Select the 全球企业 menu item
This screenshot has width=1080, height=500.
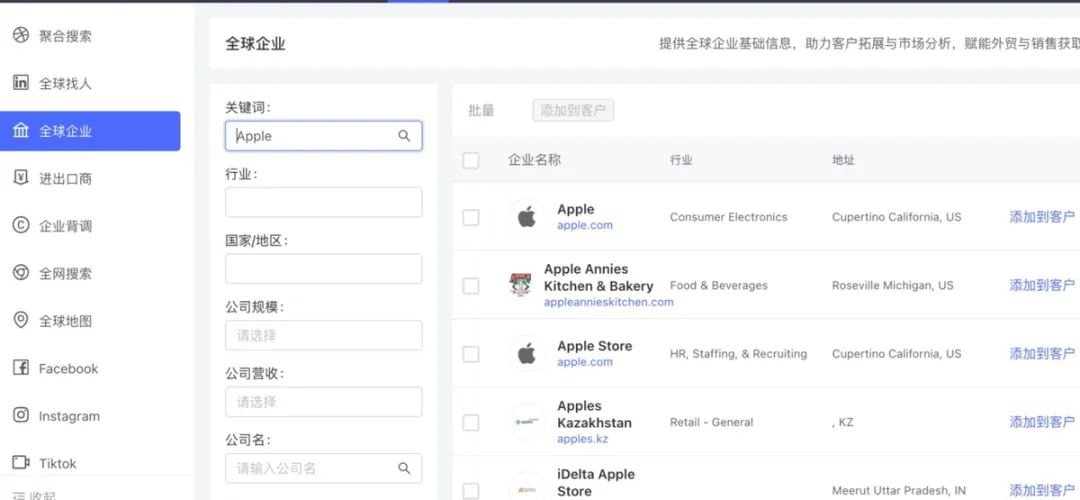(65, 131)
